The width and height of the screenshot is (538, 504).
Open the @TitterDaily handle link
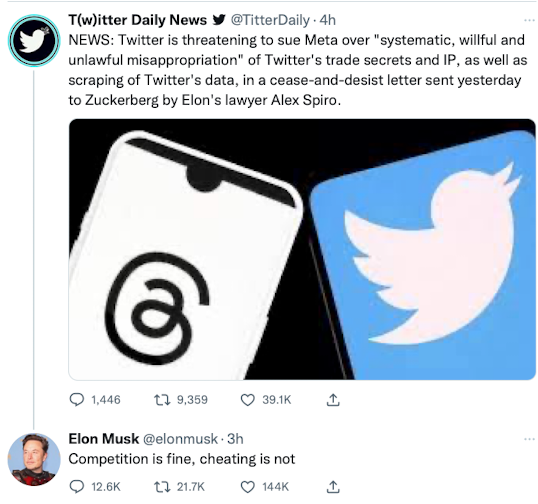[x=270, y=20]
